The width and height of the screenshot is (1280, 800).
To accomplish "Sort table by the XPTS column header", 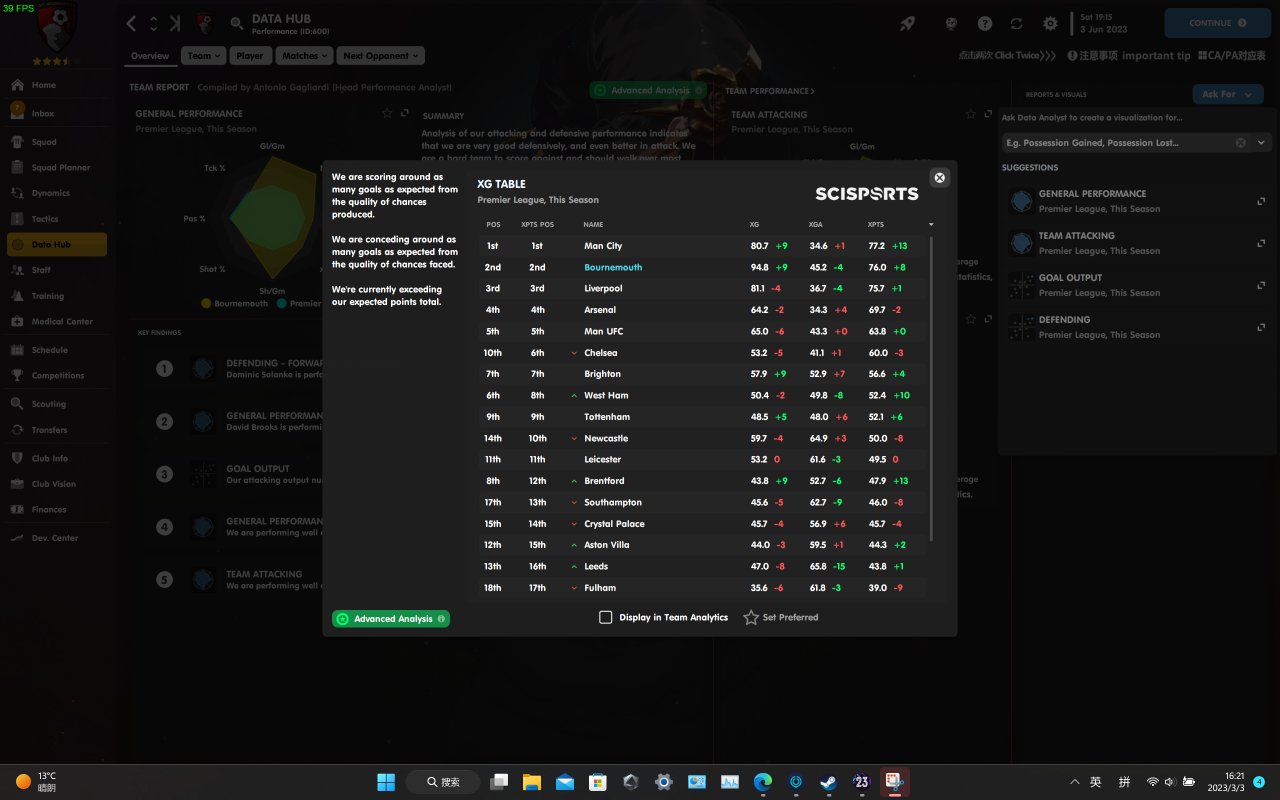I will point(876,225).
